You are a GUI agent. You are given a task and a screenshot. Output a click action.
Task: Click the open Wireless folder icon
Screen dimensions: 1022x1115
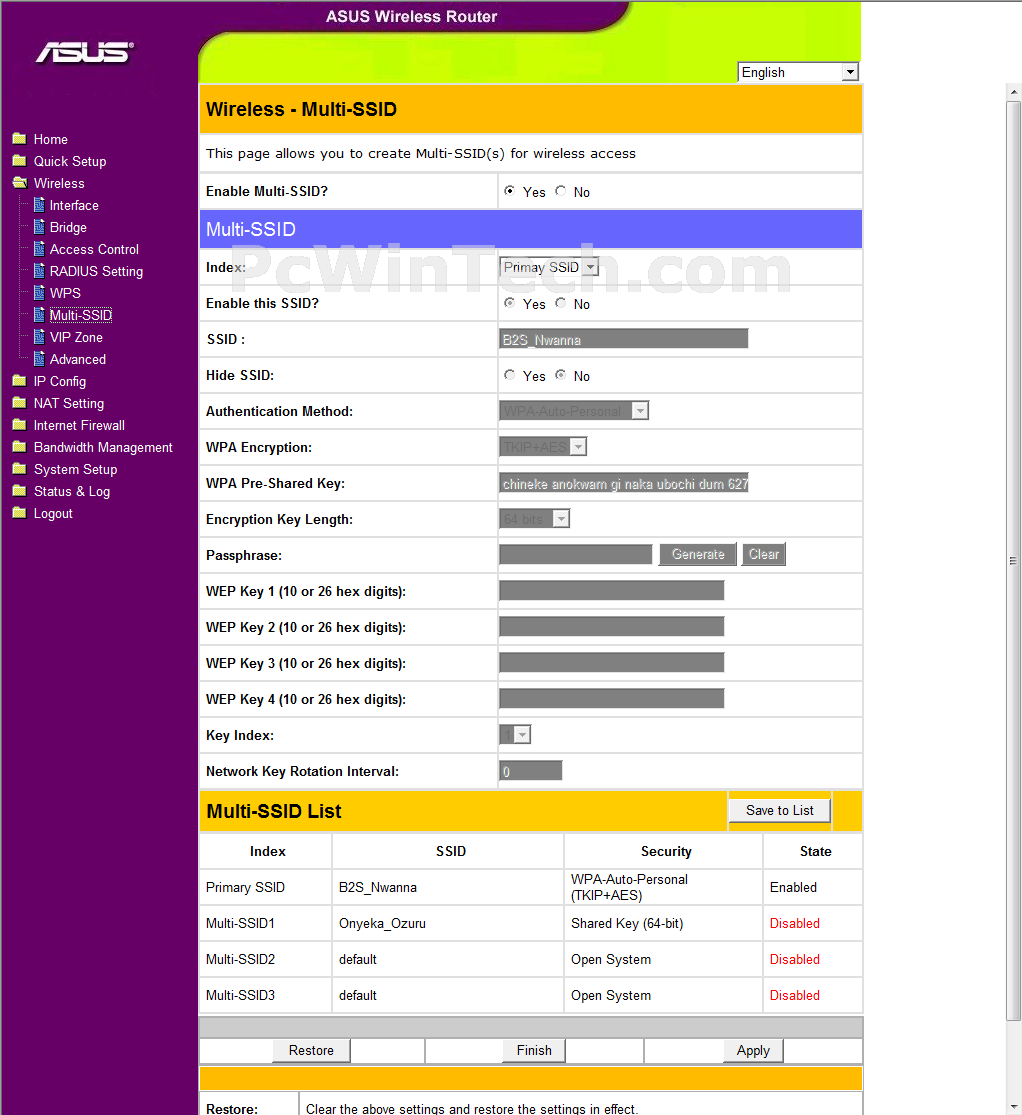pos(20,183)
